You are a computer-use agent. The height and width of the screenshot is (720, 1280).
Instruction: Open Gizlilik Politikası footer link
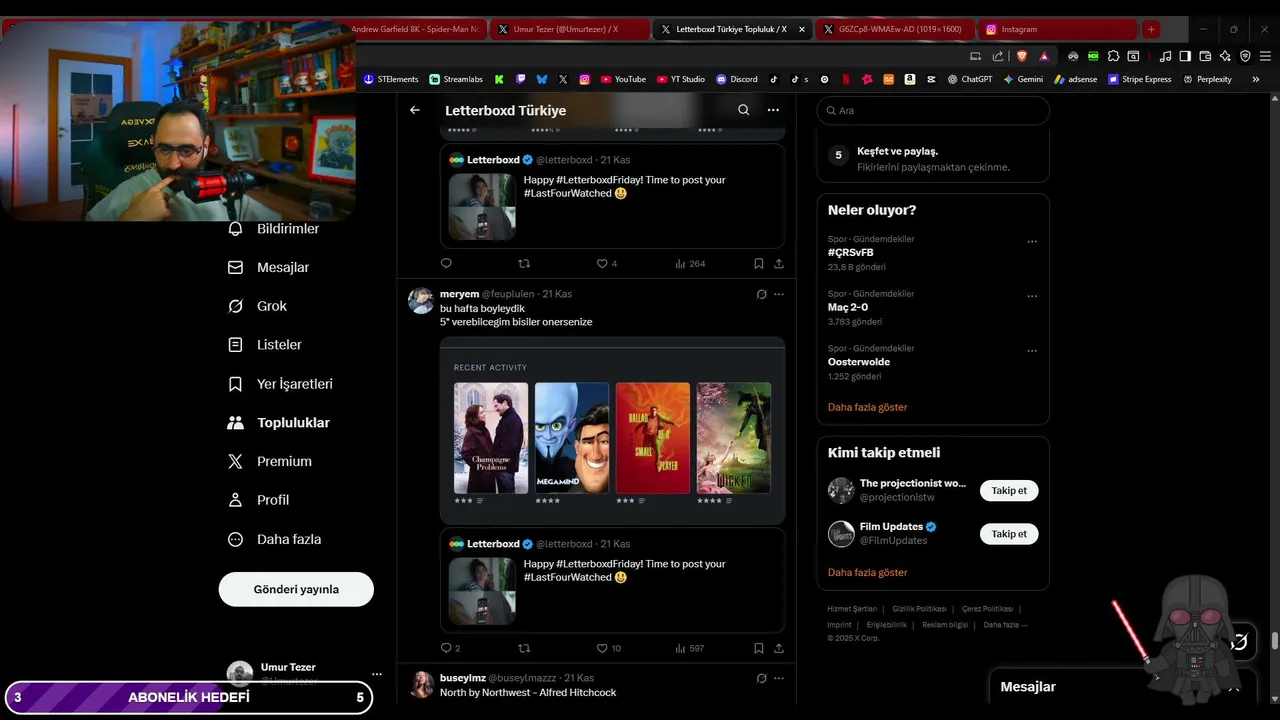(x=919, y=609)
